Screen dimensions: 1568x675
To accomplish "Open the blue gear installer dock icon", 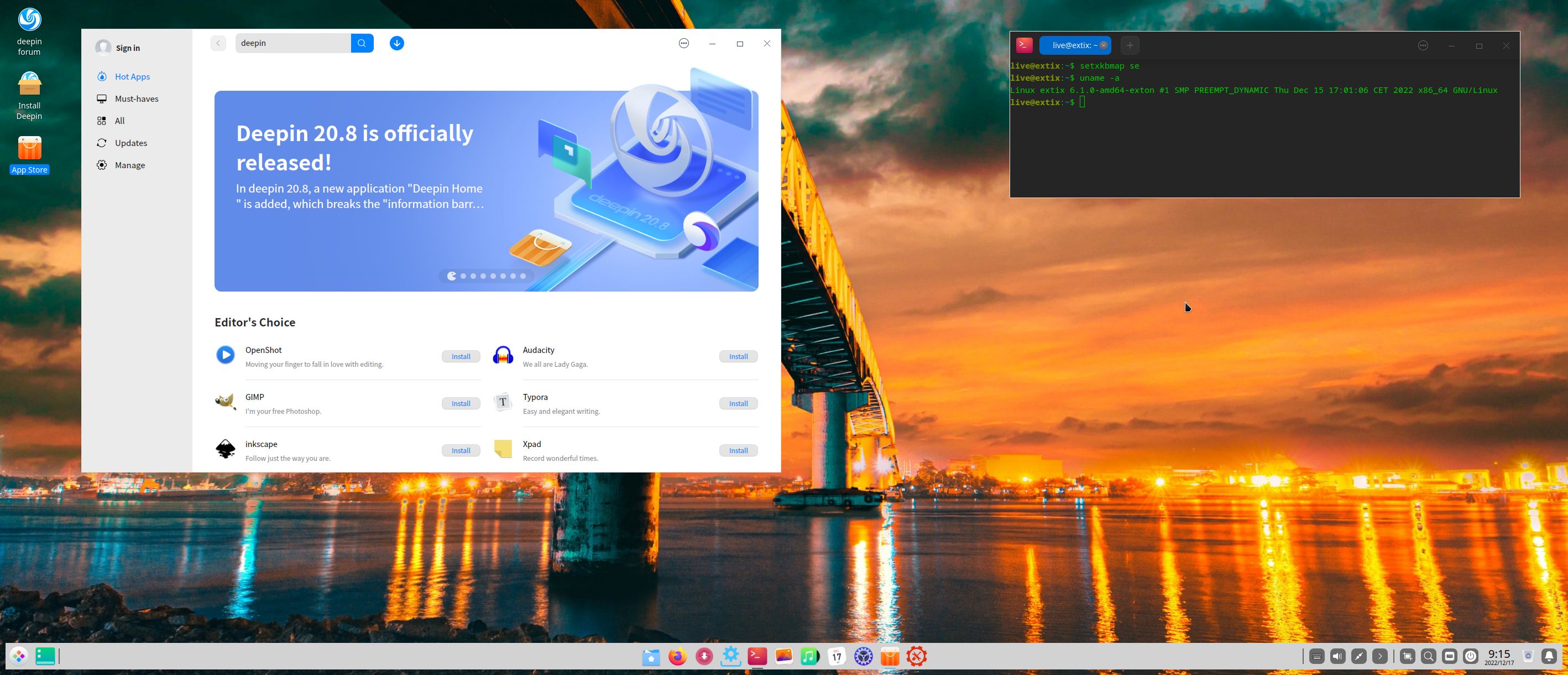I will [x=730, y=656].
